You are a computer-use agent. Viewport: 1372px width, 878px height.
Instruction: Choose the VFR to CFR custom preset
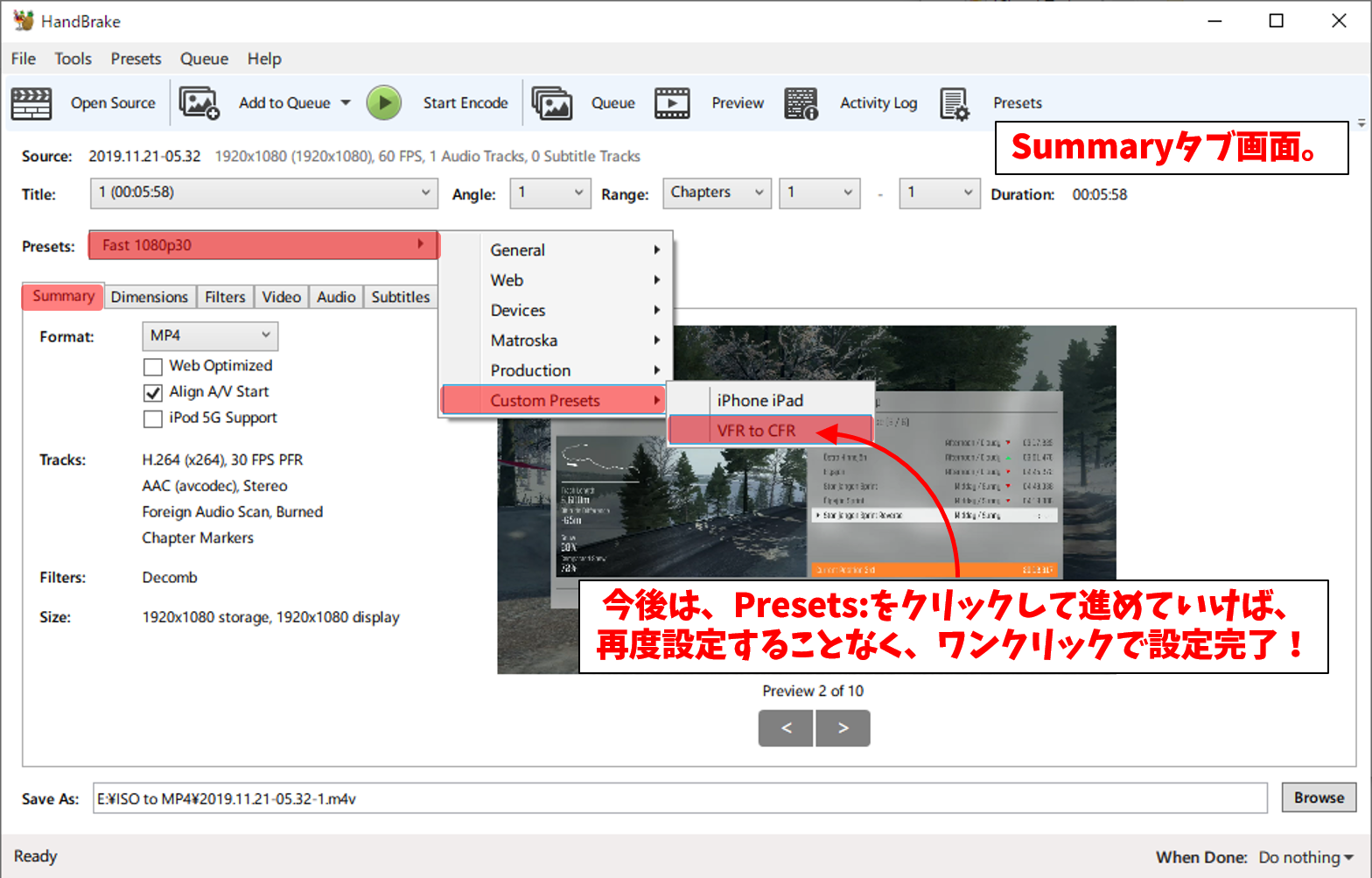coord(771,431)
